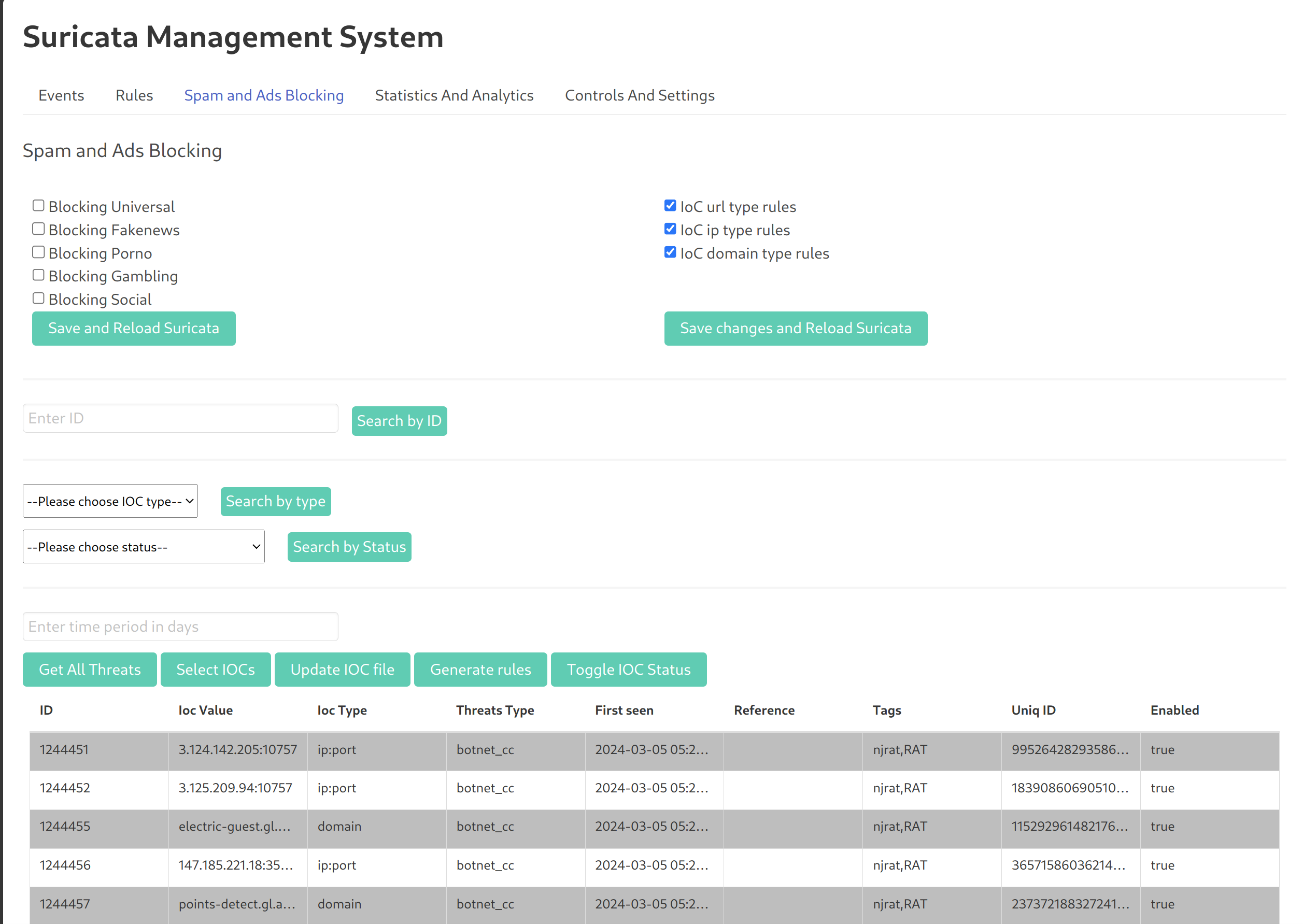Screen dimensions: 1303x924
Task: Click the electric-guest.gl... domain value
Action: 235,826
